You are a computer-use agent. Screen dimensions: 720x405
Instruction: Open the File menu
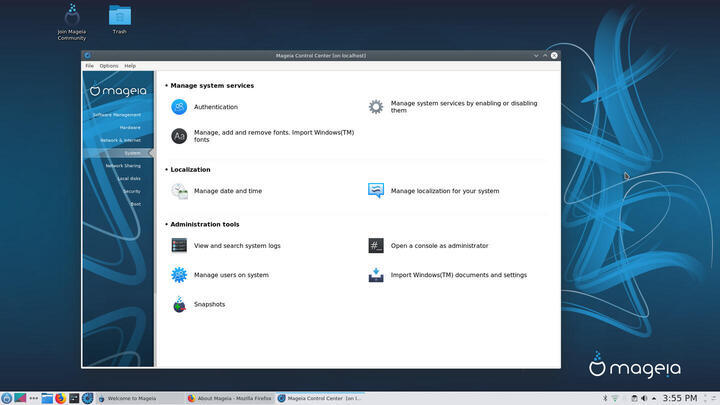(x=90, y=66)
